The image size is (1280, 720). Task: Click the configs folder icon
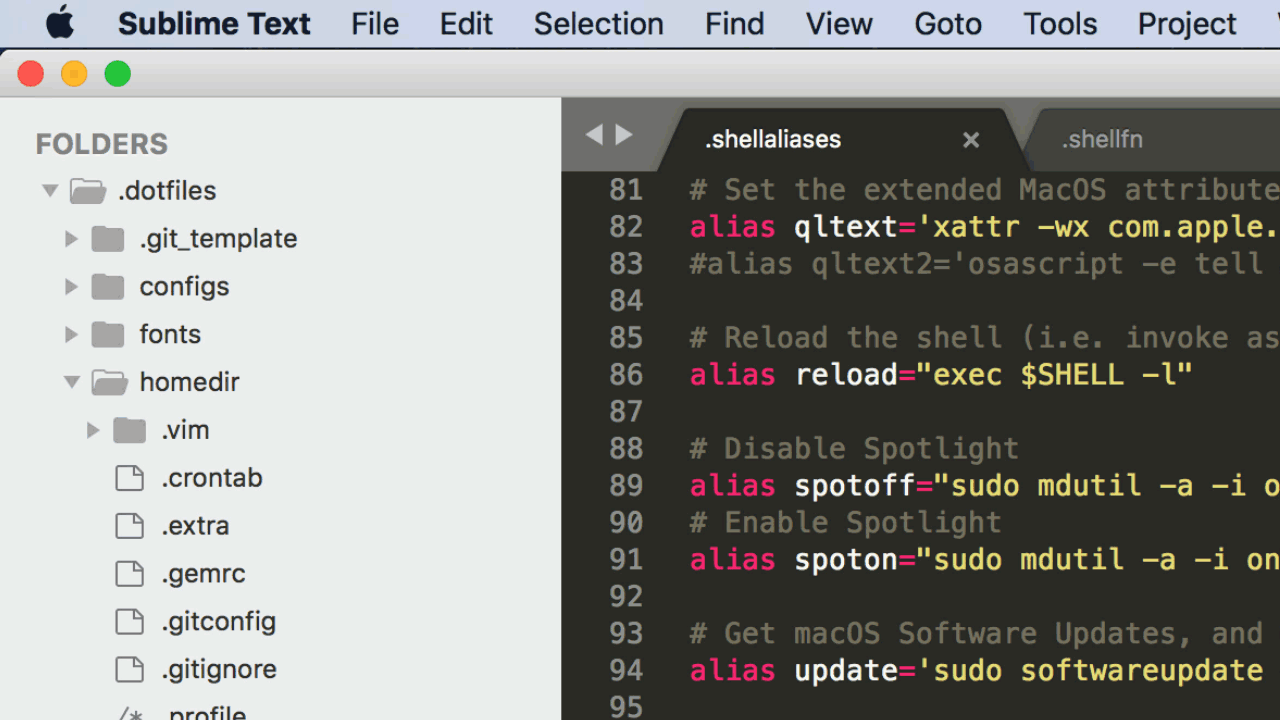[x=108, y=286]
